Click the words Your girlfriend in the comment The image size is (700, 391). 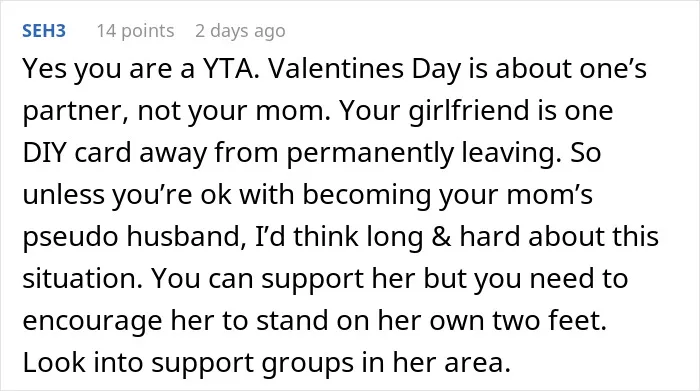[434, 111]
